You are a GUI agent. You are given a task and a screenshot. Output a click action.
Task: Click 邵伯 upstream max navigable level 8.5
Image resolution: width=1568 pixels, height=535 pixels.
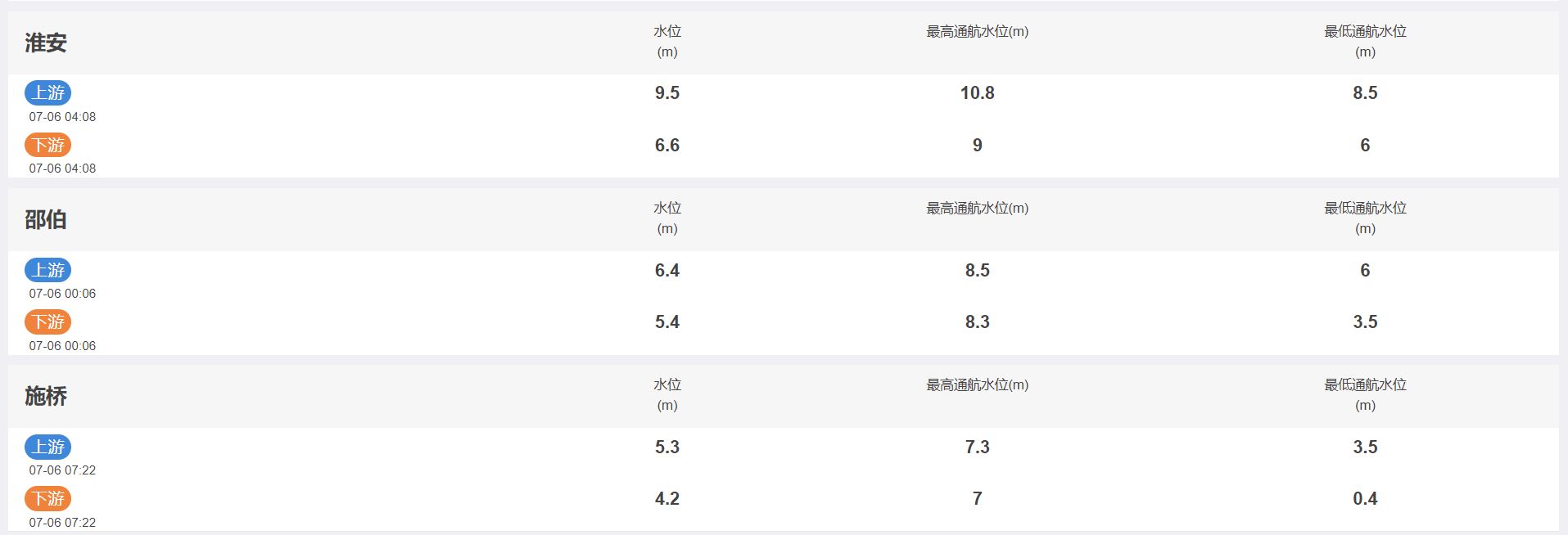(978, 271)
